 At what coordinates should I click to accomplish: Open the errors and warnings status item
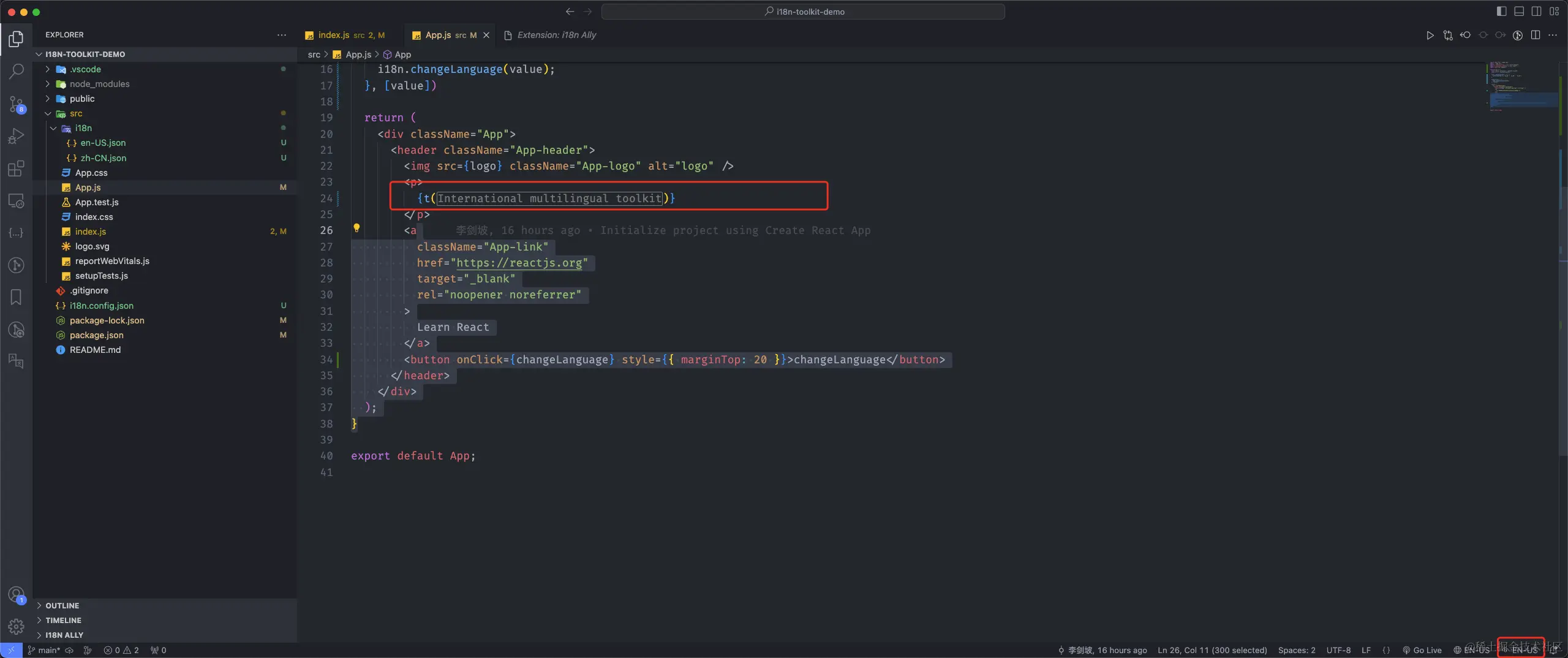click(121, 650)
